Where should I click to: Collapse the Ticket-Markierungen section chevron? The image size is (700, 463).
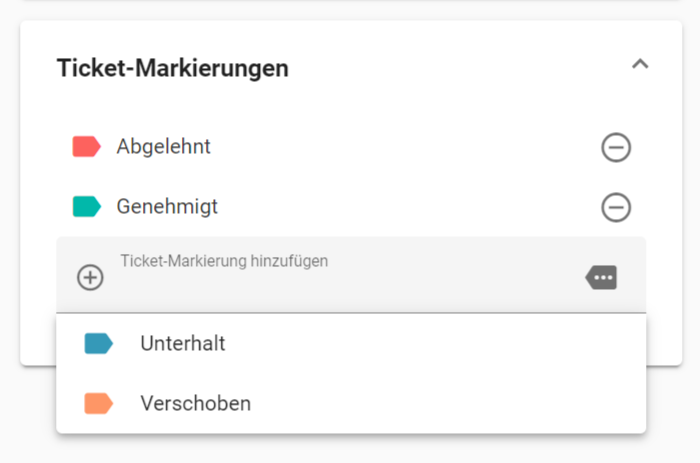point(640,64)
